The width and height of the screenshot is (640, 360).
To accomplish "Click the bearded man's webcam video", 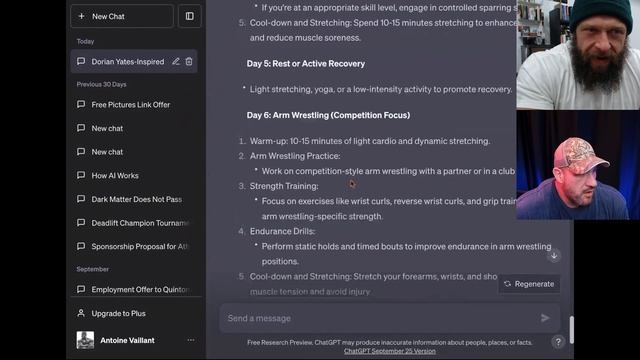I will (578, 55).
